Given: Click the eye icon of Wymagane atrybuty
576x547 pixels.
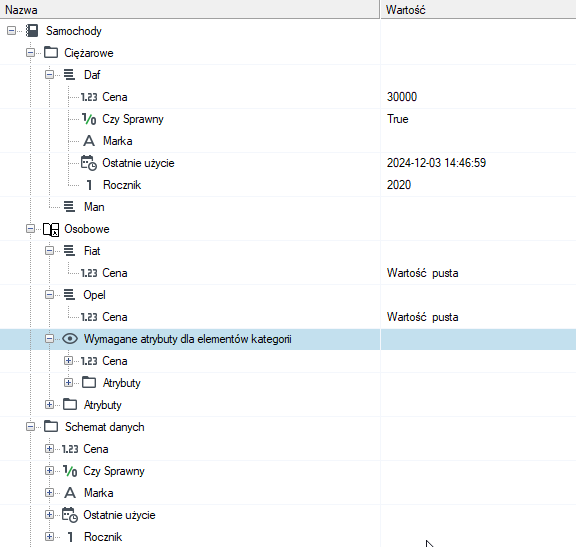Looking at the screenshot, I should point(70,339).
